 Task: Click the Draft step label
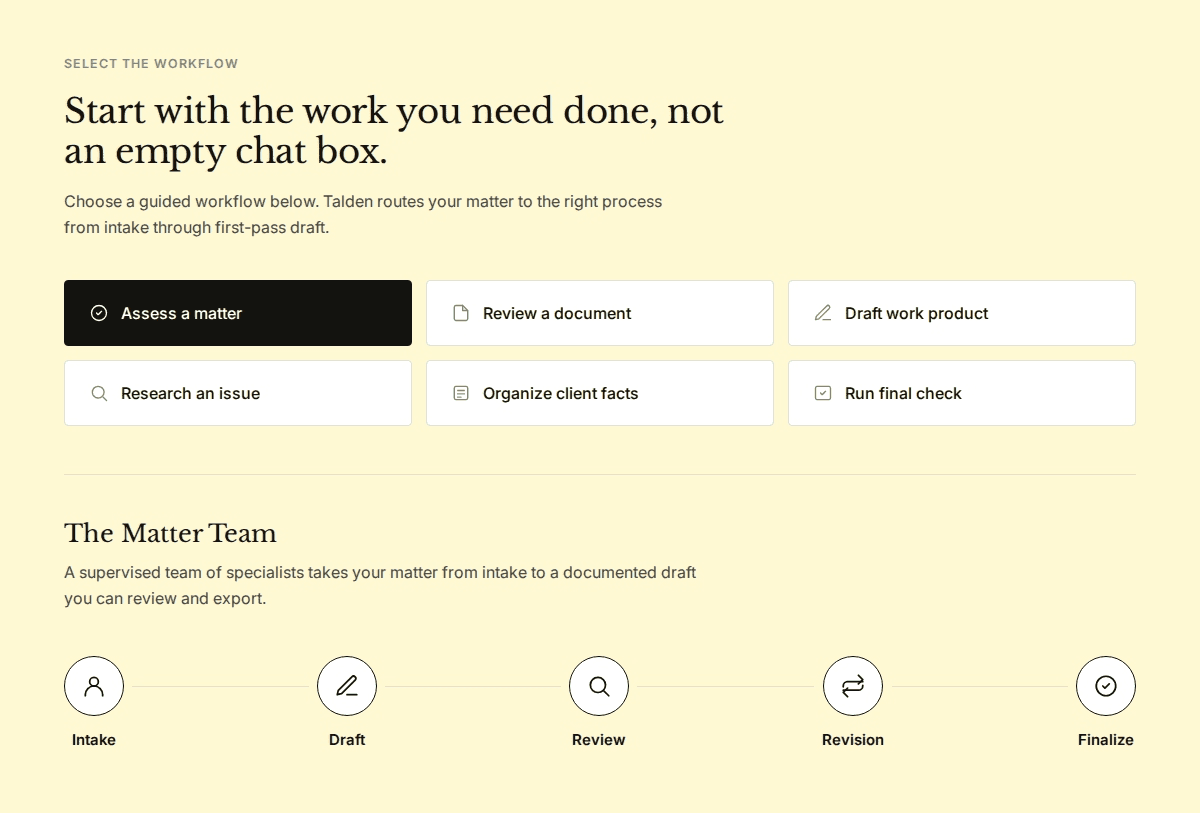[x=347, y=740]
